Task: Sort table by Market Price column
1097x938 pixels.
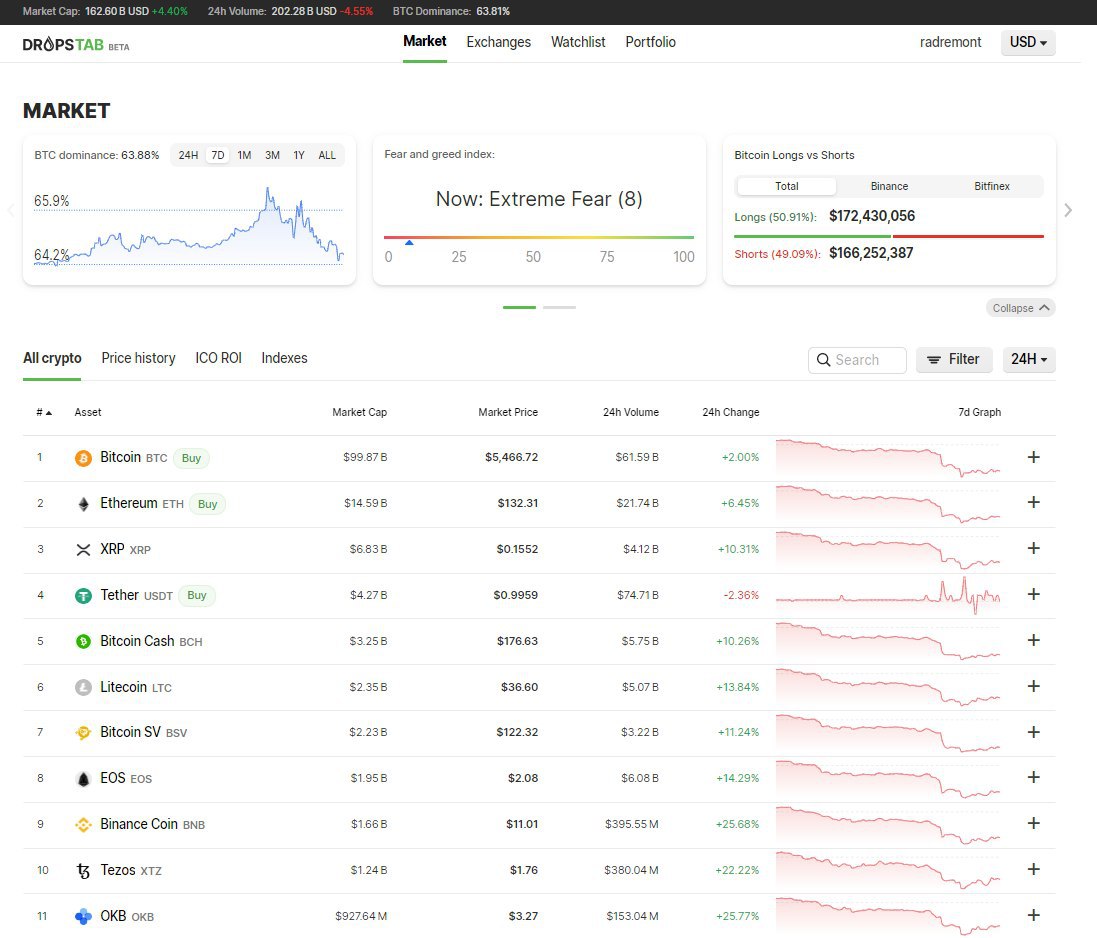Action: [508, 413]
